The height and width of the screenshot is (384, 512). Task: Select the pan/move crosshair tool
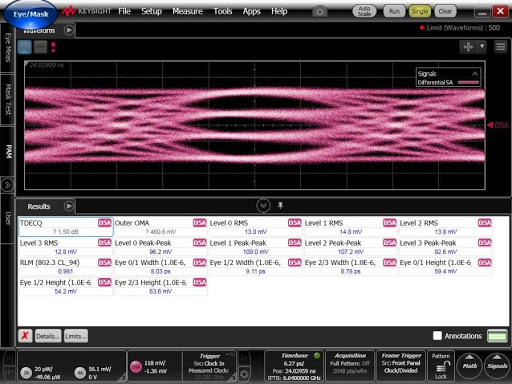468,47
